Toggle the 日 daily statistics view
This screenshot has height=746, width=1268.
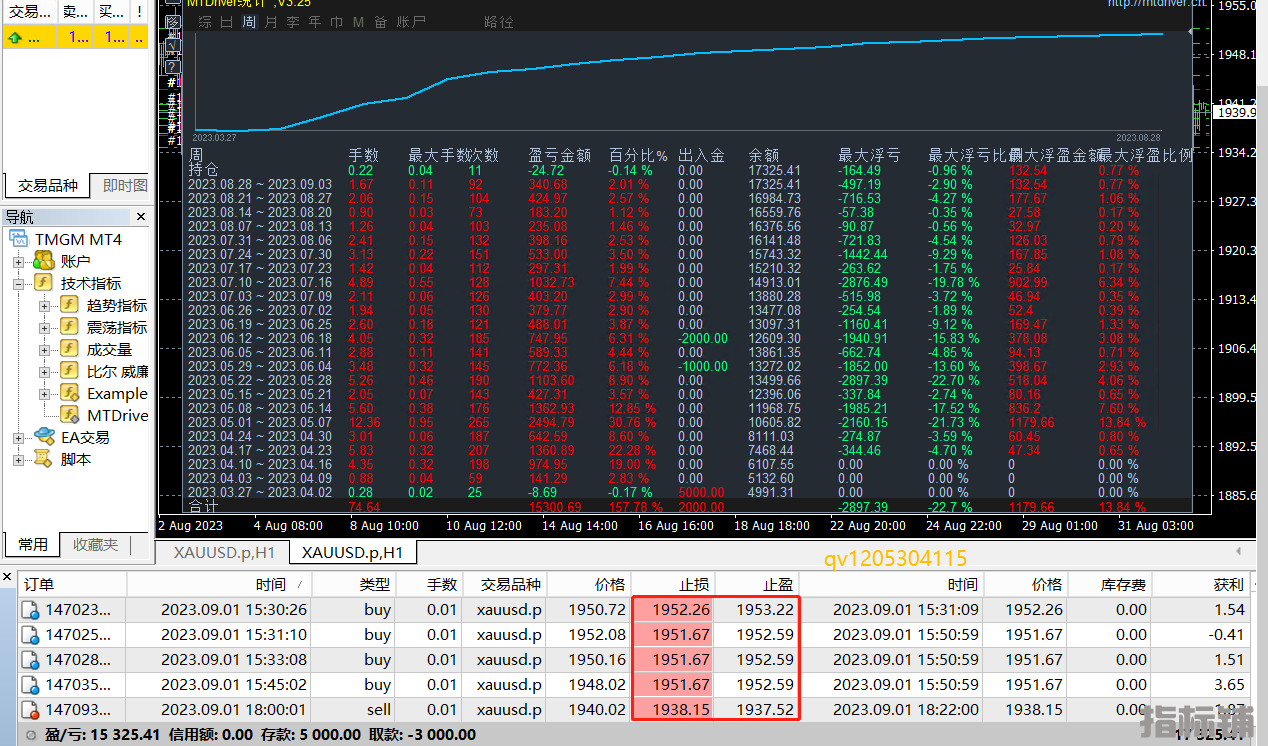click(227, 22)
